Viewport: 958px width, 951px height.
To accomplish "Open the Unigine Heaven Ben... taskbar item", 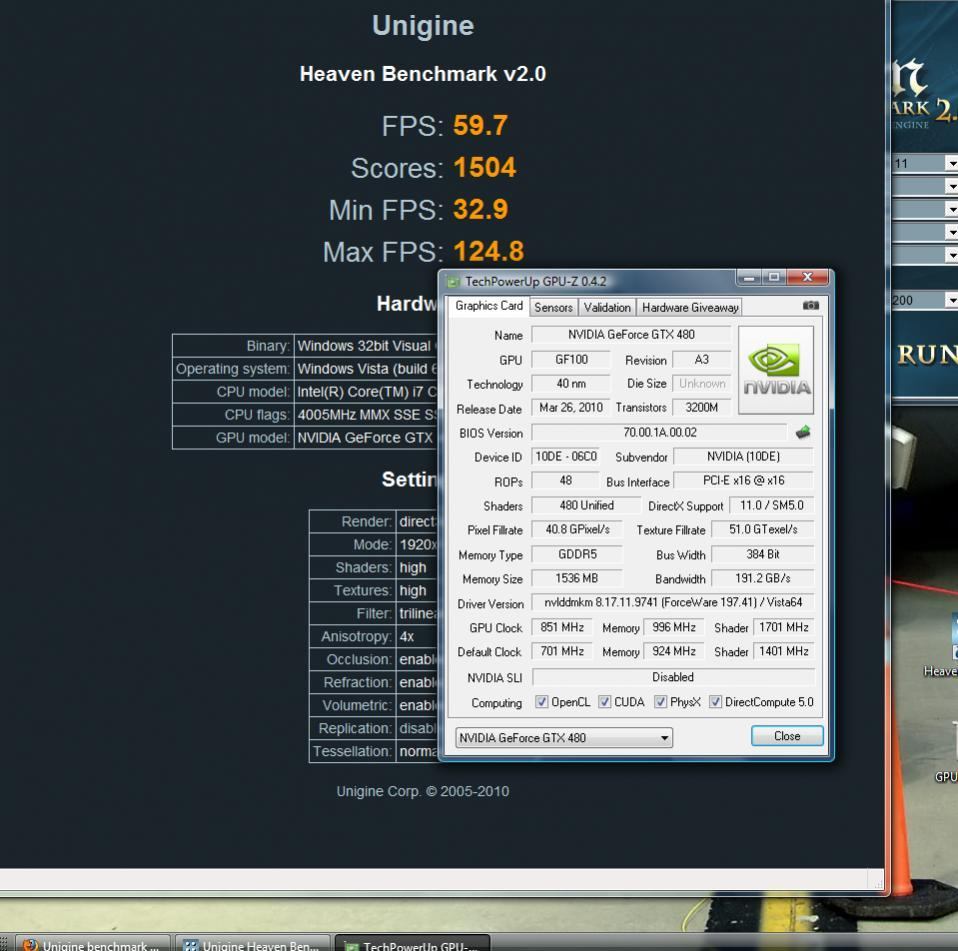I will click(x=253, y=944).
